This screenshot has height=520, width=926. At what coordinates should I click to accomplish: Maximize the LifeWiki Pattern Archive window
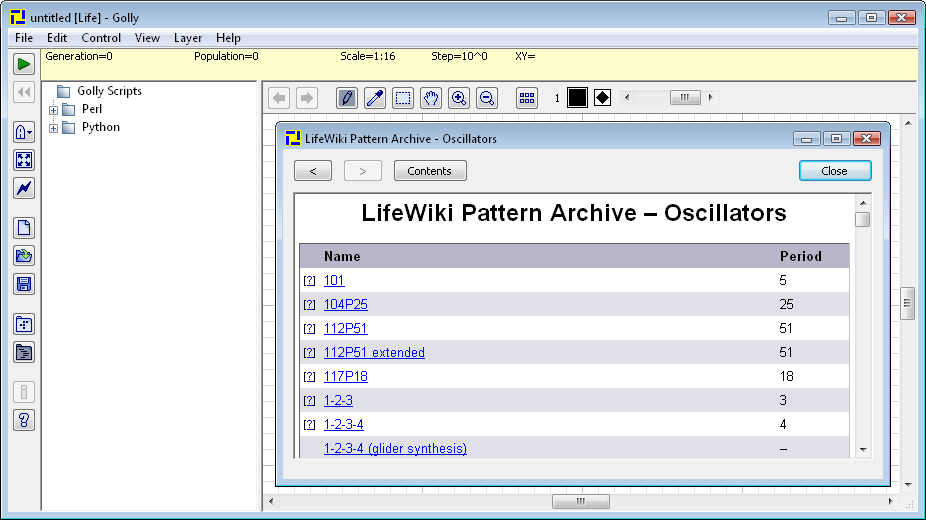click(x=836, y=139)
